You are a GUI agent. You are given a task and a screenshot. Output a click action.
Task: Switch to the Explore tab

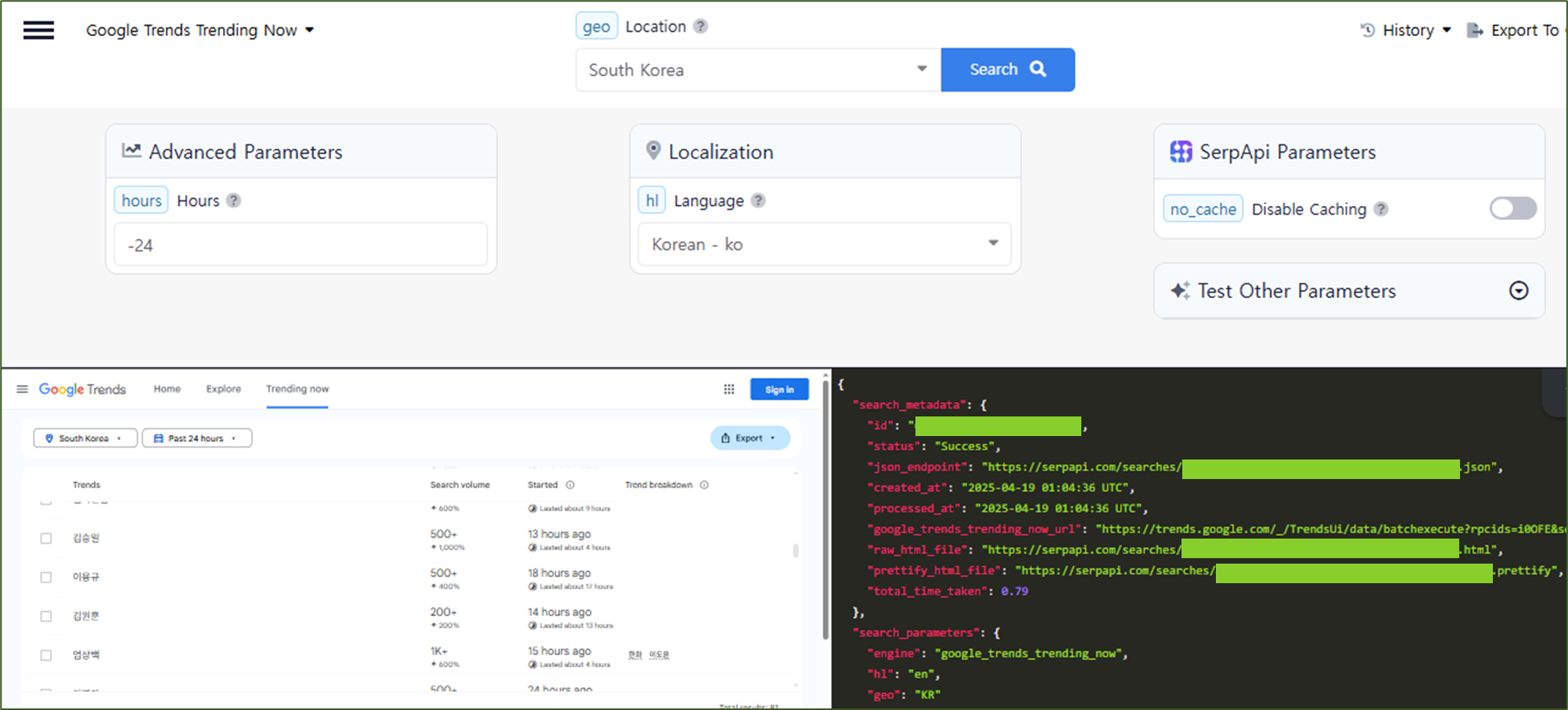click(x=224, y=389)
